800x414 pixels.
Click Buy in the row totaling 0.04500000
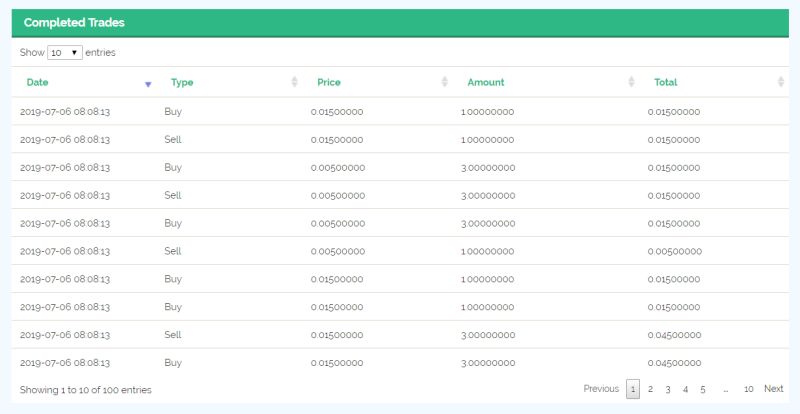pos(173,363)
